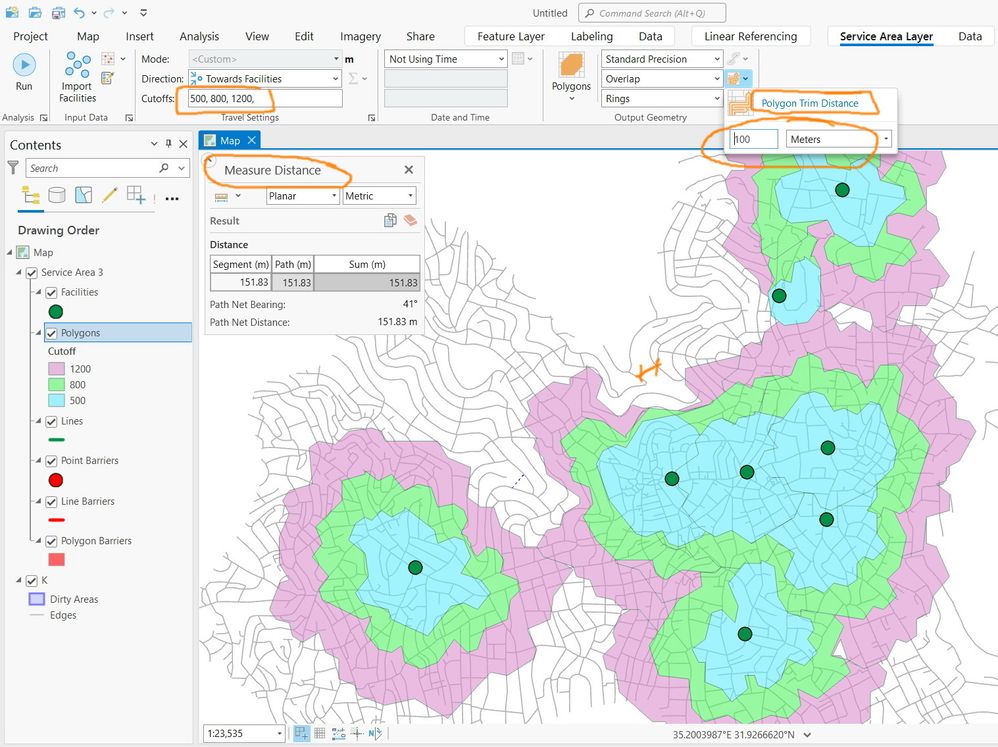This screenshot has height=747, width=998.
Task: Open more list options ellipsis
Action: [x=172, y=199]
